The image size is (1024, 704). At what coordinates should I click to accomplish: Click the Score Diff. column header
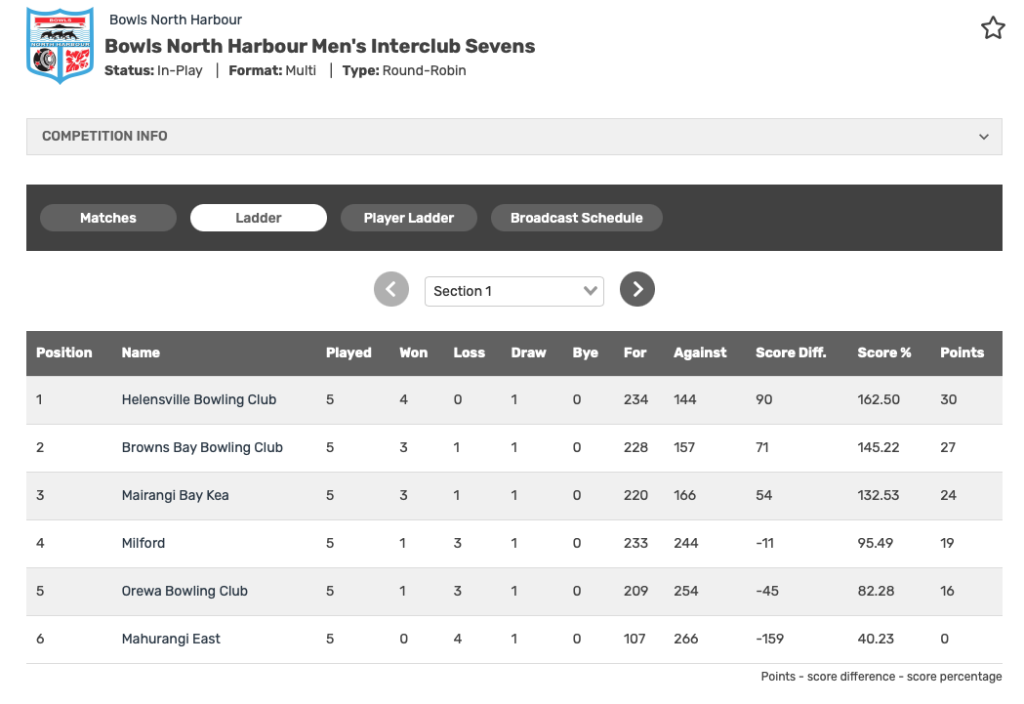click(x=791, y=353)
